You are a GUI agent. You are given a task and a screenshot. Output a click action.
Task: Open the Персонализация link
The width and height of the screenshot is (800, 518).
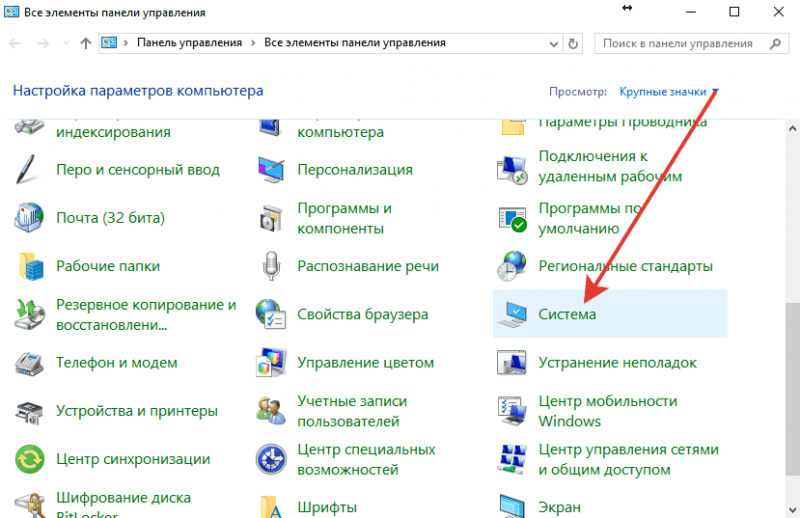(x=355, y=169)
